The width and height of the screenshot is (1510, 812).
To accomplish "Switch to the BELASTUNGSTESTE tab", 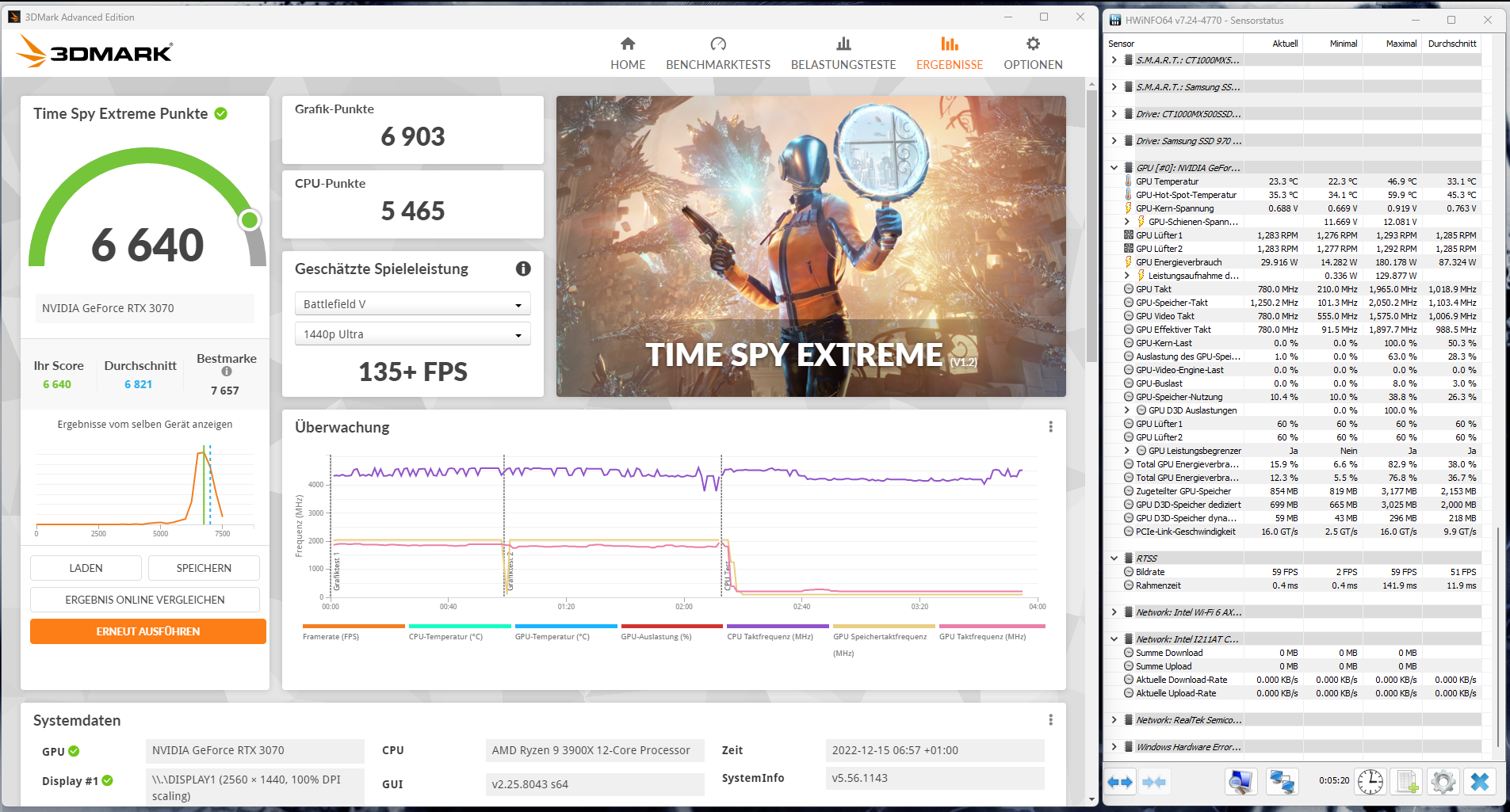I will (x=843, y=54).
